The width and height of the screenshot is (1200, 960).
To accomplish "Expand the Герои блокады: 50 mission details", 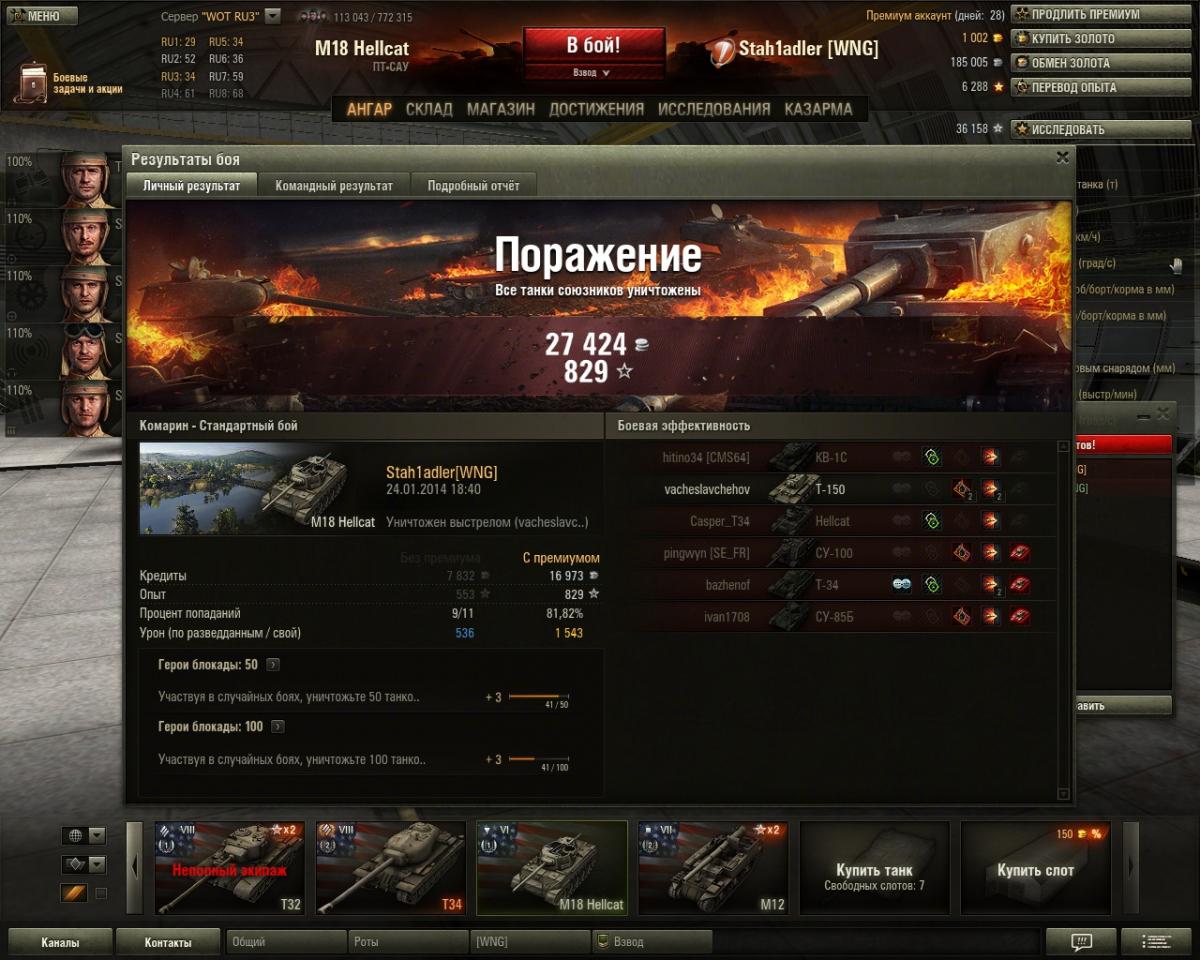I will (273, 665).
